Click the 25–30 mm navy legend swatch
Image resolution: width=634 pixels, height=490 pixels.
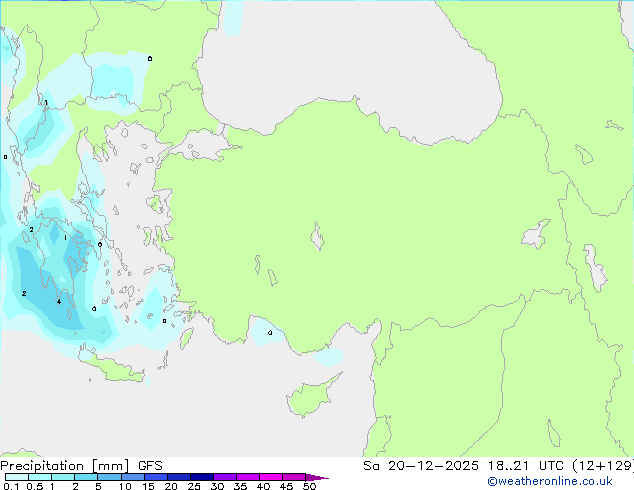pos(202,477)
